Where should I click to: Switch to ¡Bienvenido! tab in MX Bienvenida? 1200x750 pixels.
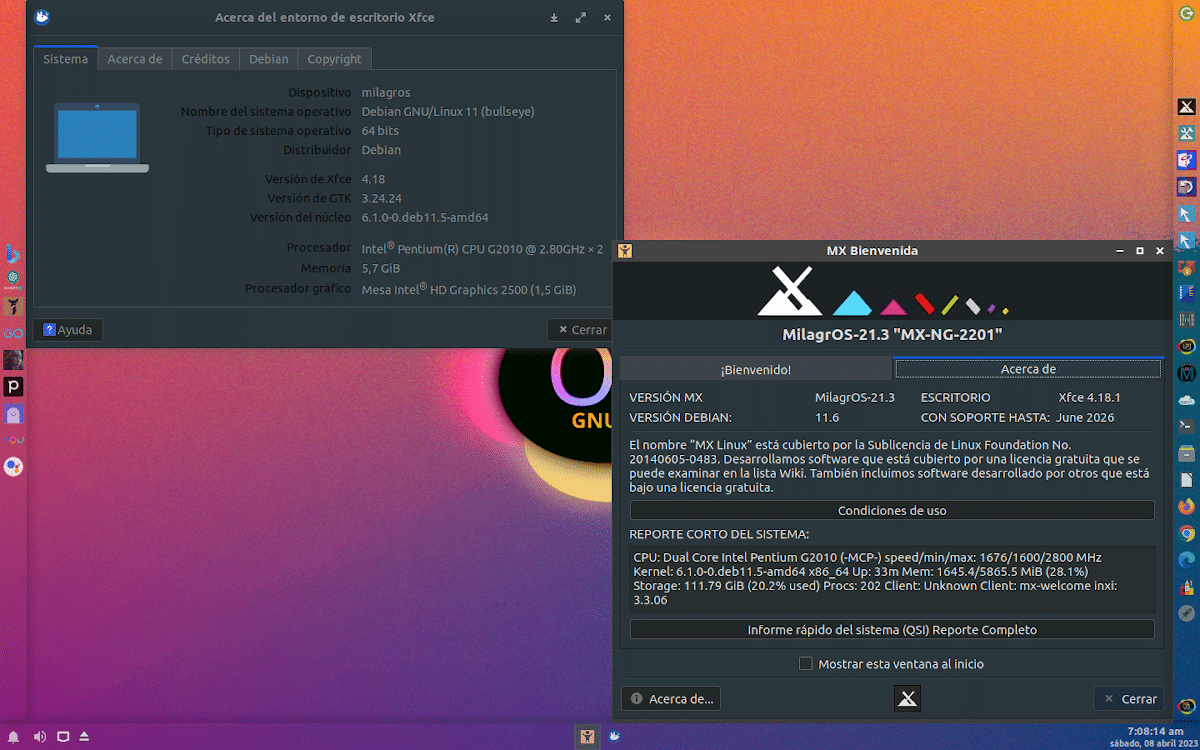(x=756, y=369)
